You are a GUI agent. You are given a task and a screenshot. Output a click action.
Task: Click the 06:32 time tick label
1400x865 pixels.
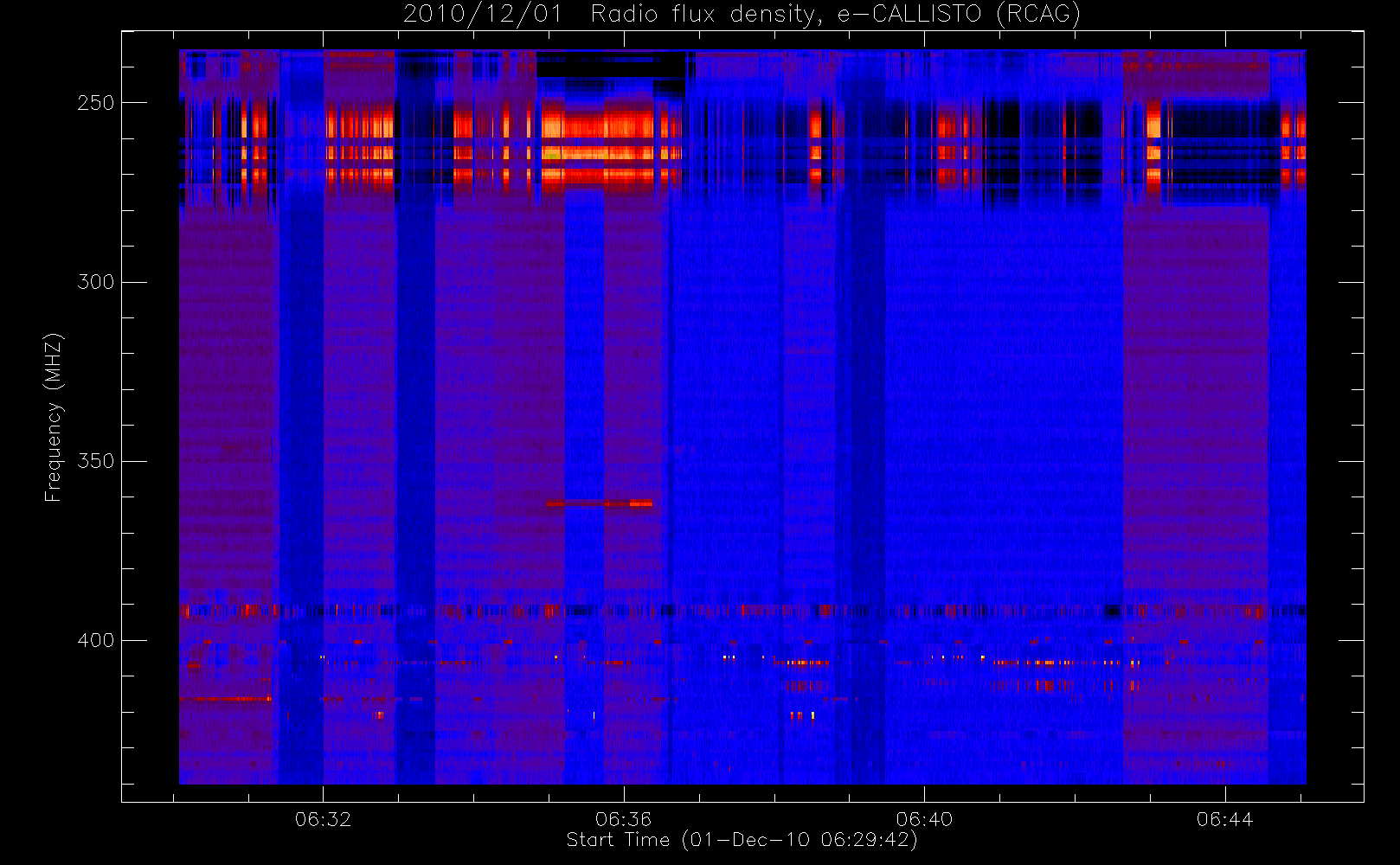323,819
